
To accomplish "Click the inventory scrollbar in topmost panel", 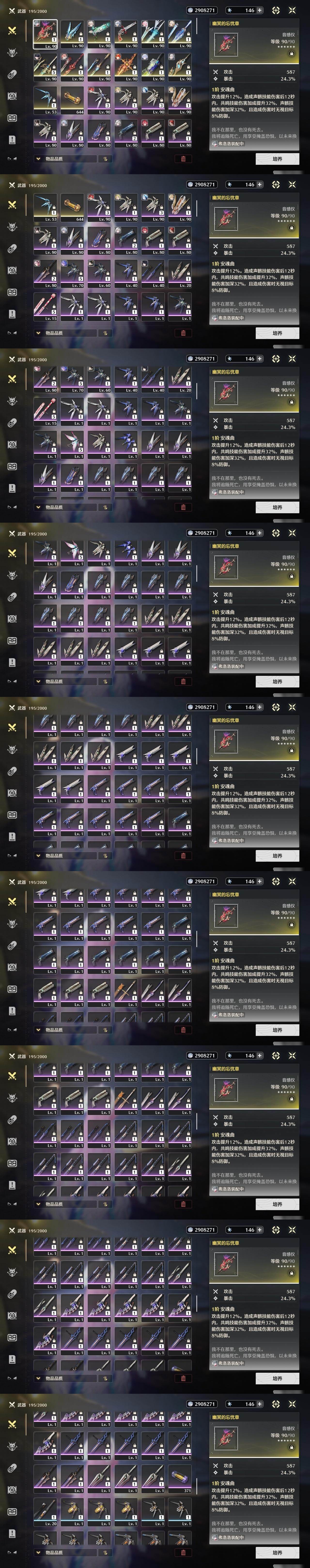I will [197, 27].
